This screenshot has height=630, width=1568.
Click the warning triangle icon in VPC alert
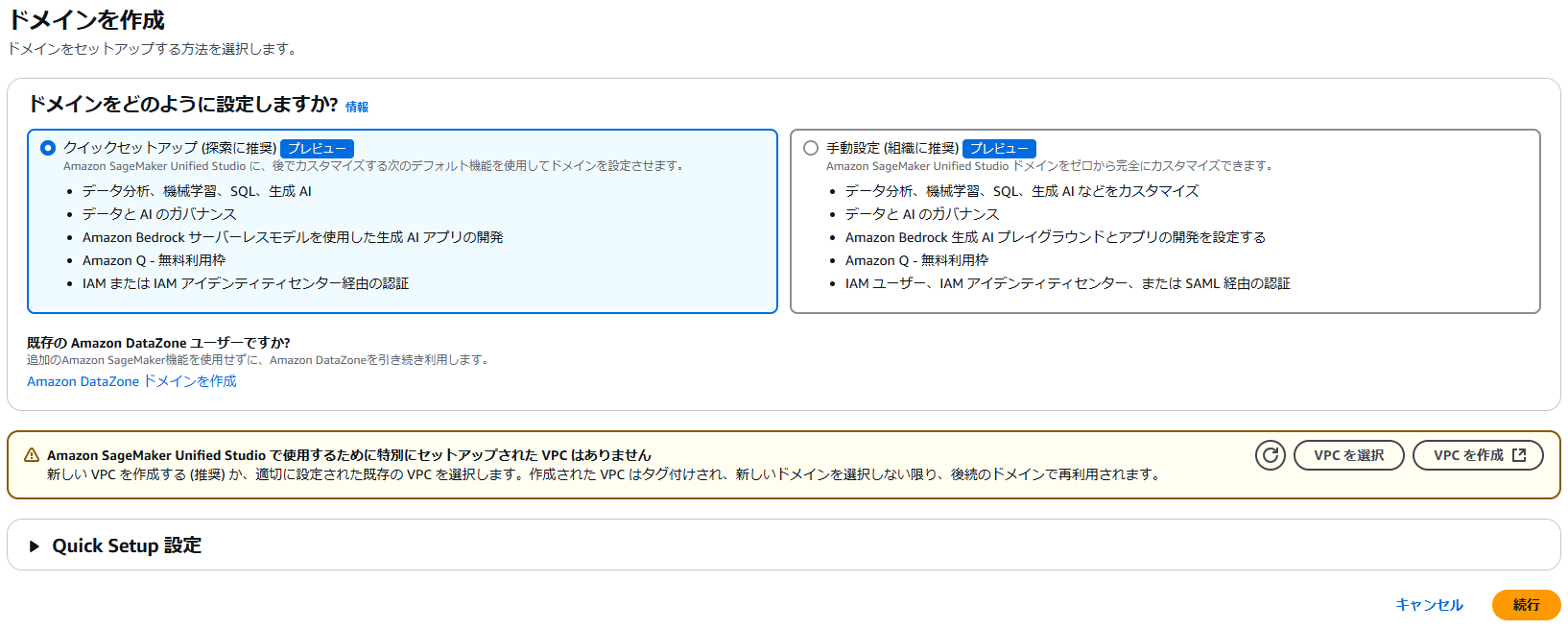click(32, 455)
